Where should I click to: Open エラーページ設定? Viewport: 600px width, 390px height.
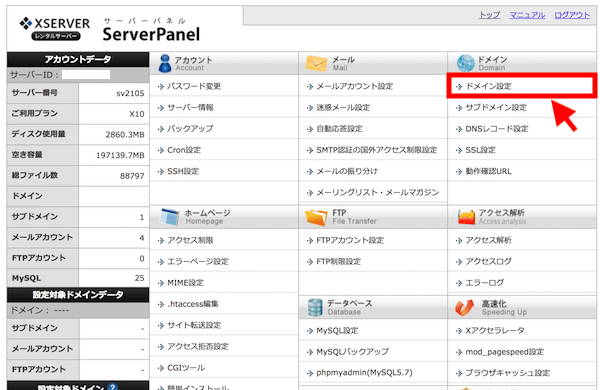point(197,261)
